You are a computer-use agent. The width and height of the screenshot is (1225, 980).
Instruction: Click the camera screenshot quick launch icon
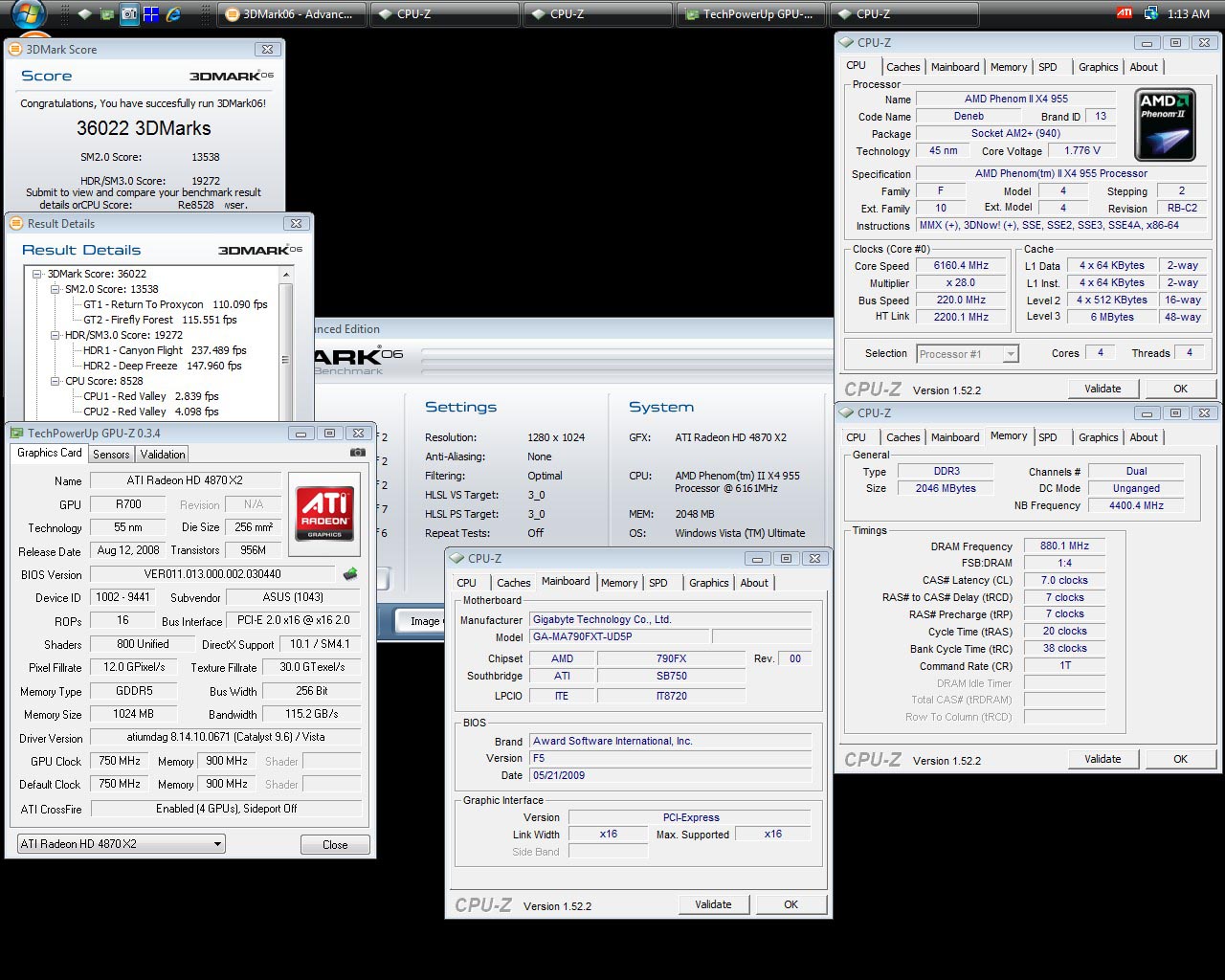(x=129, y=14)
